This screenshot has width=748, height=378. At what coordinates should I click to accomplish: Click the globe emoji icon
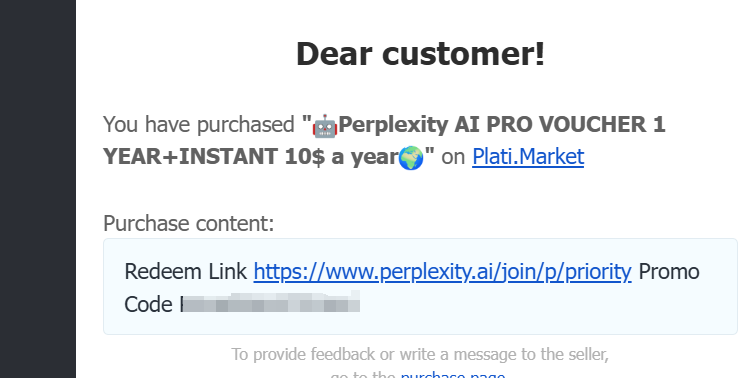411,158
